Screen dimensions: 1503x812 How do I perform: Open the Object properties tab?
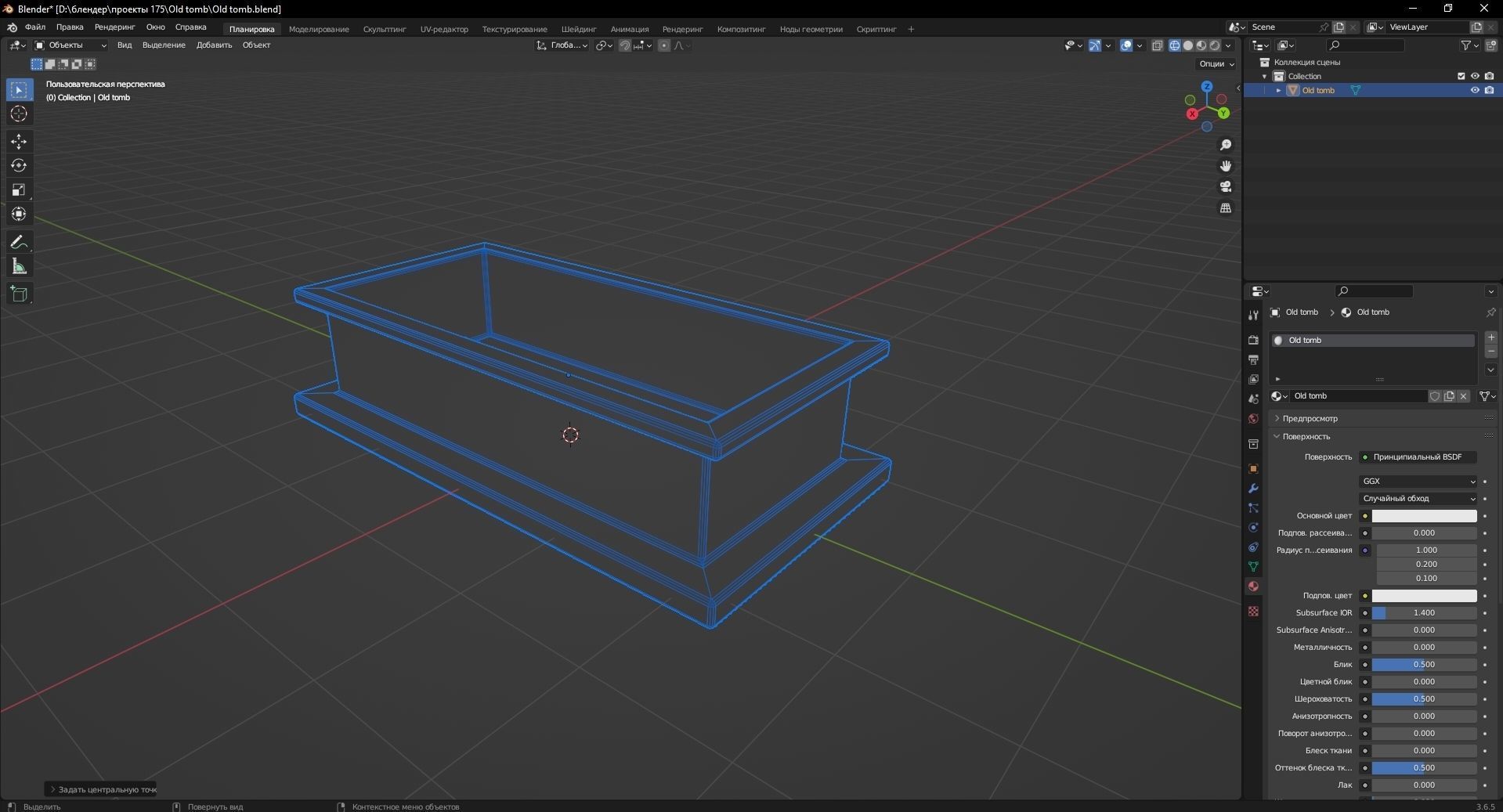pyautogui.click(x=1253, y=469)
